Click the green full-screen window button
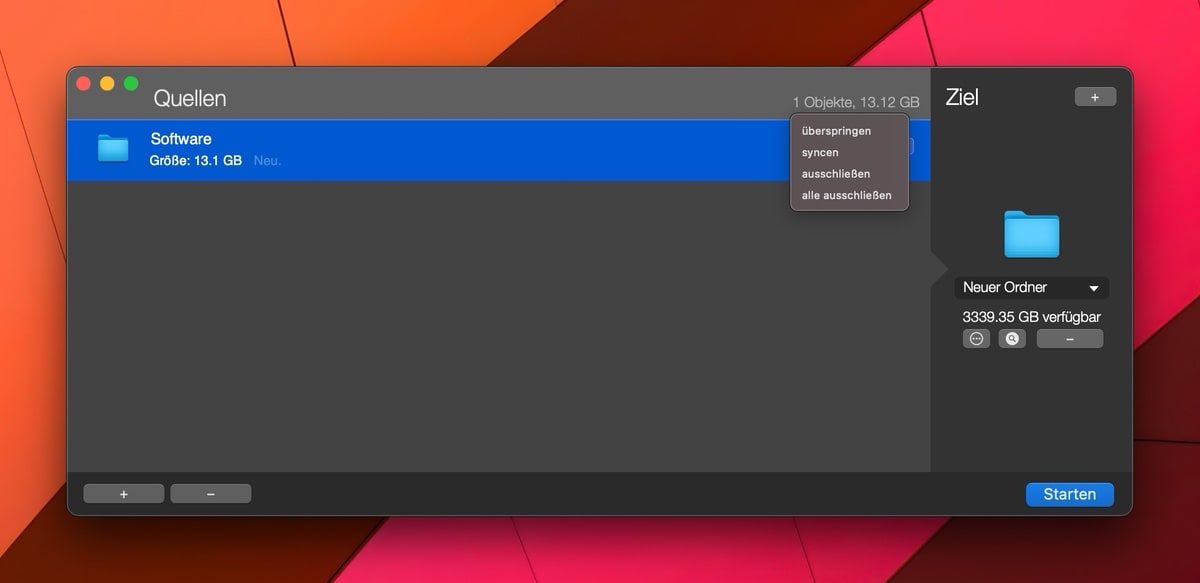1200x583 pixels. 130,84
